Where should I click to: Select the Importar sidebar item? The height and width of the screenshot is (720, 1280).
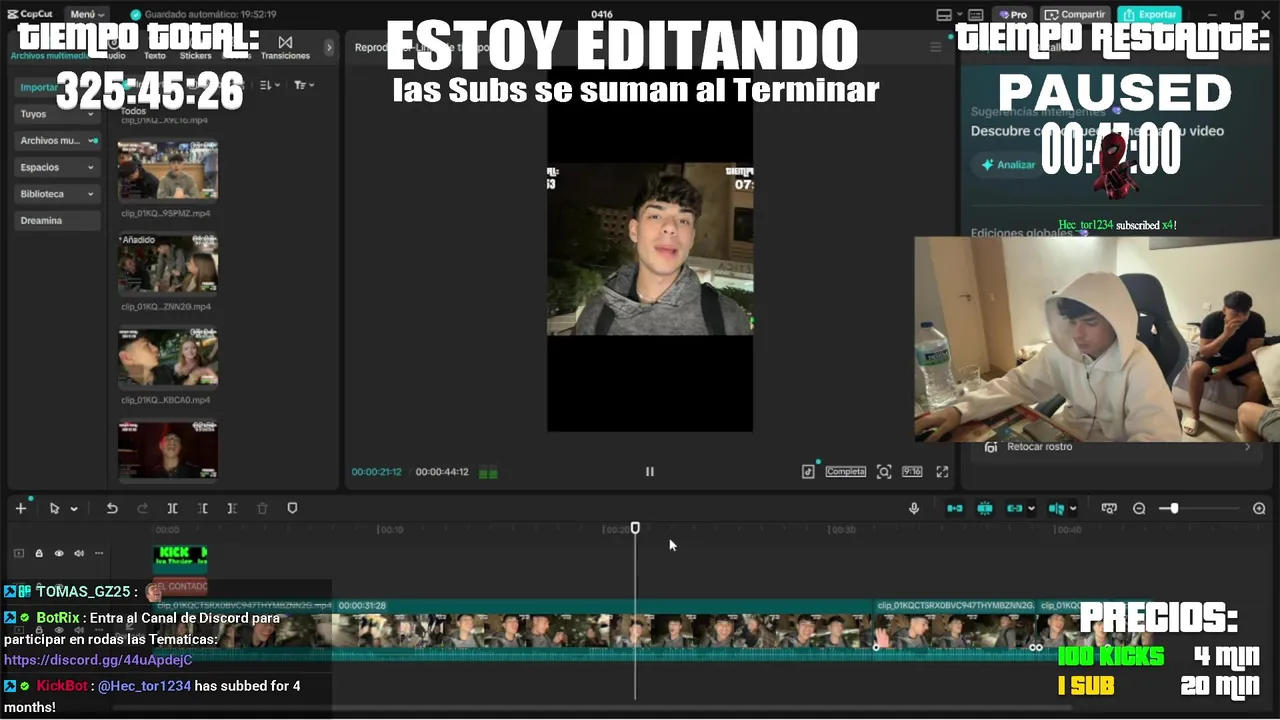tap(58, 87)
